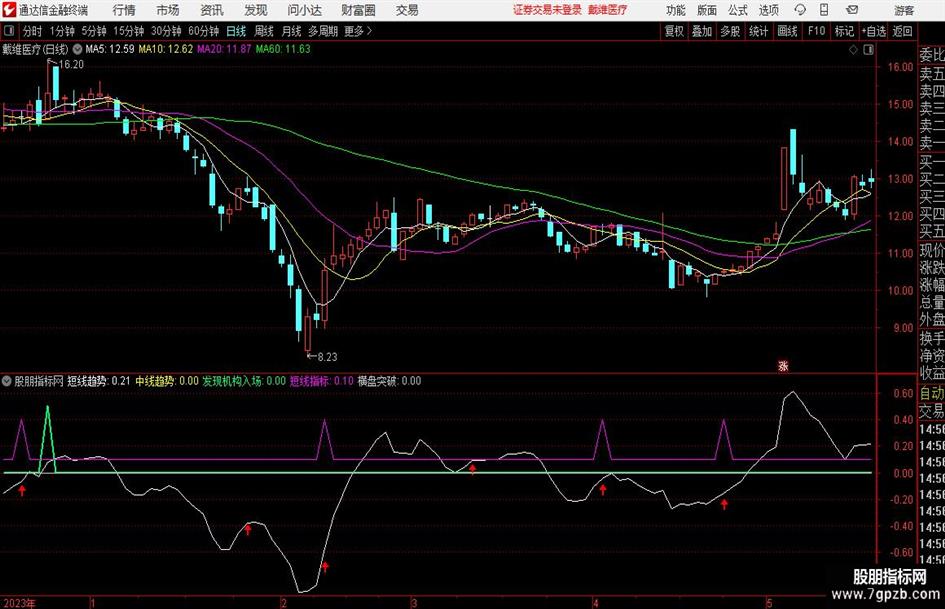The image size is (945, 609).
Task: Open the 发现 menu
Action: [x=256, y=10]
